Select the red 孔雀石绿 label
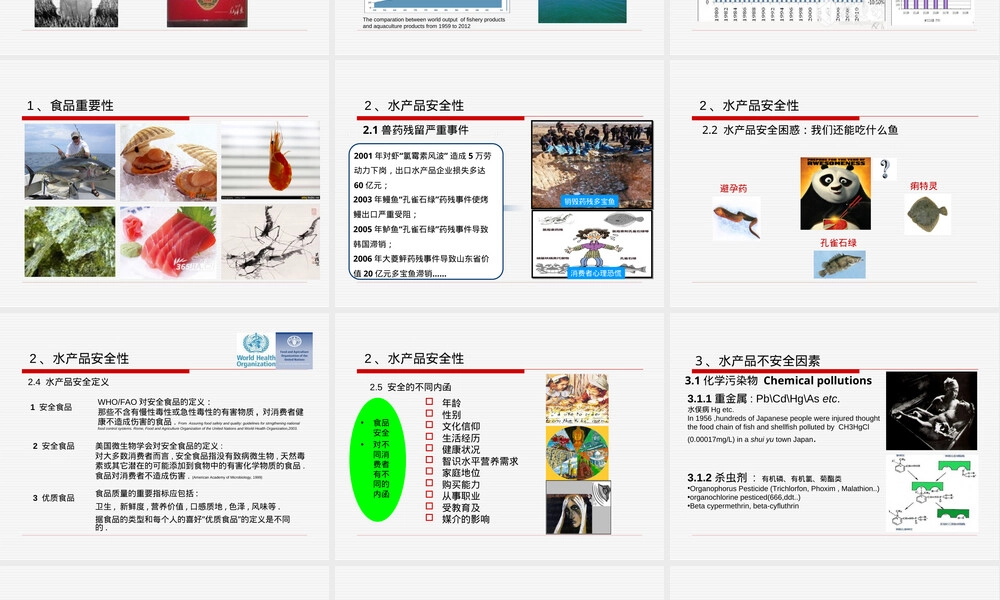Image resolution: width=1000 pixels, height=600 pixels. pyautogui.click(x=838, y=243)
